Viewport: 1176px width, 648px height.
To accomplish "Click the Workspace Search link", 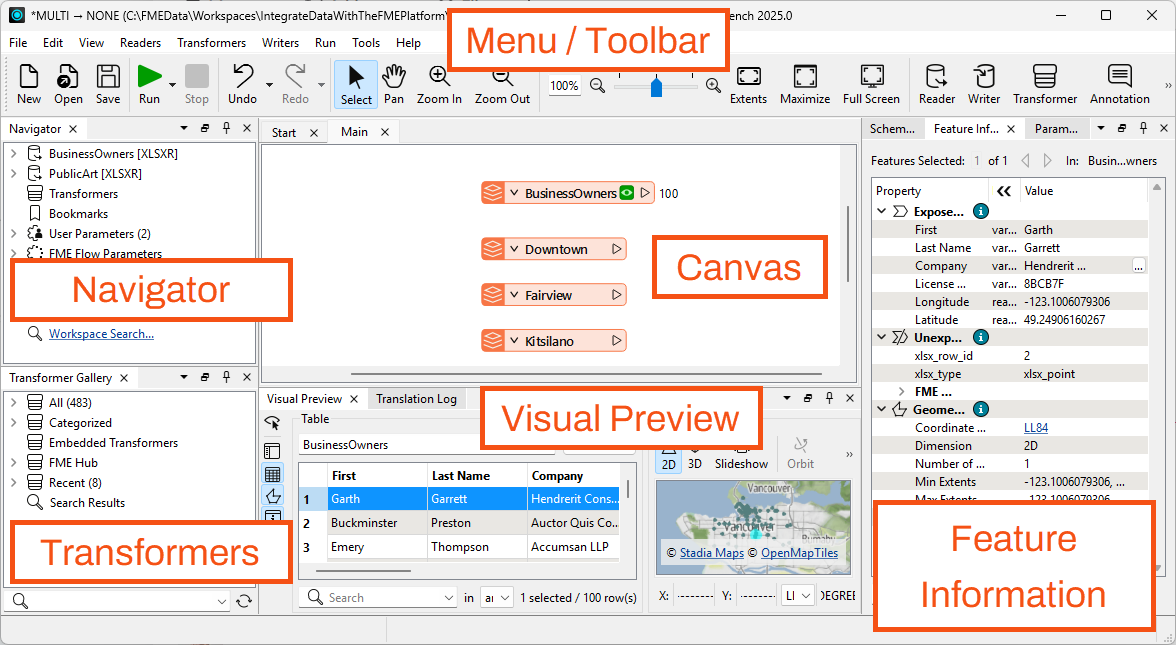I will [x=101, y=333].
